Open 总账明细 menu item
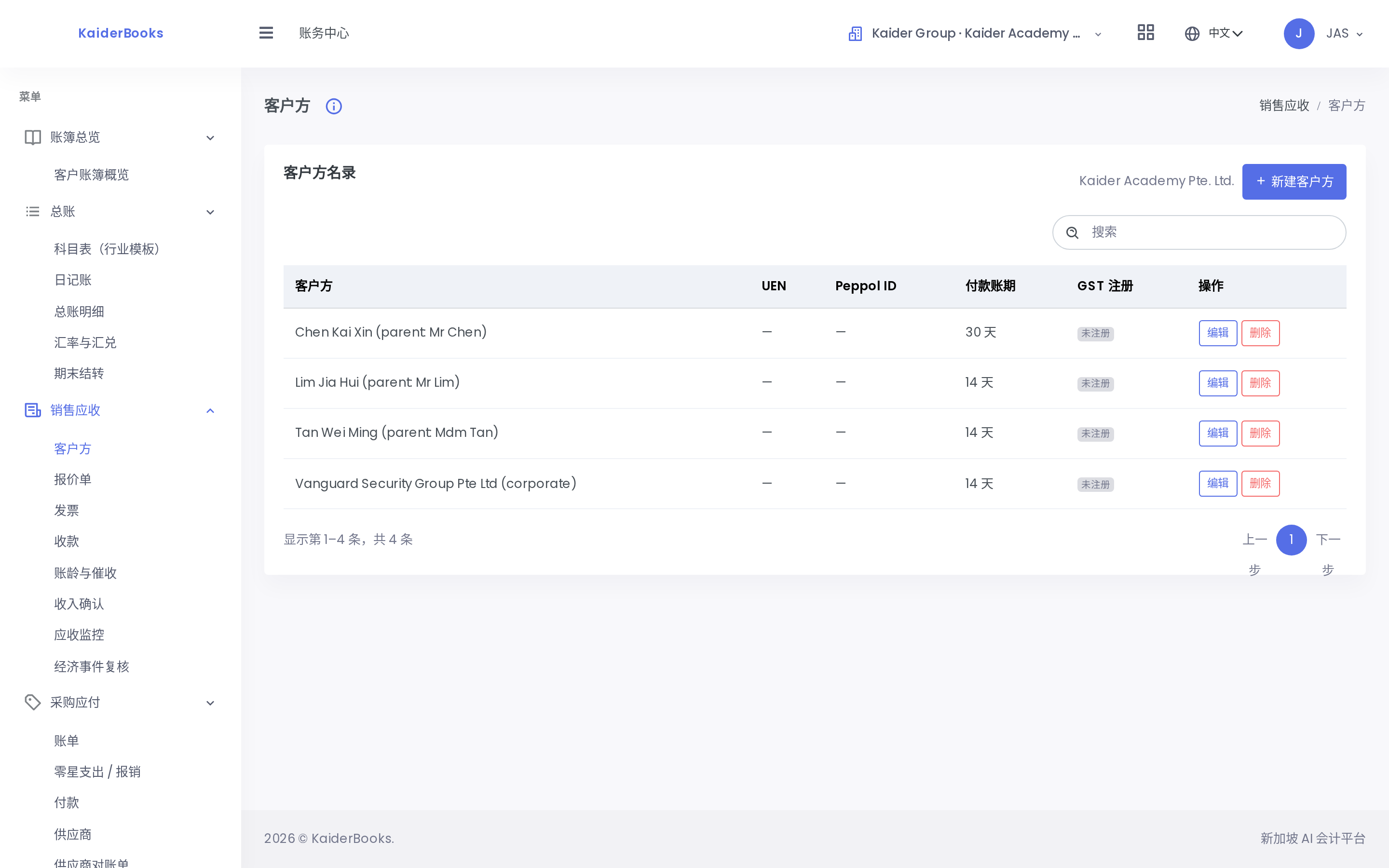The height and width of the screenshot is (868, 1389). [79, 312]
